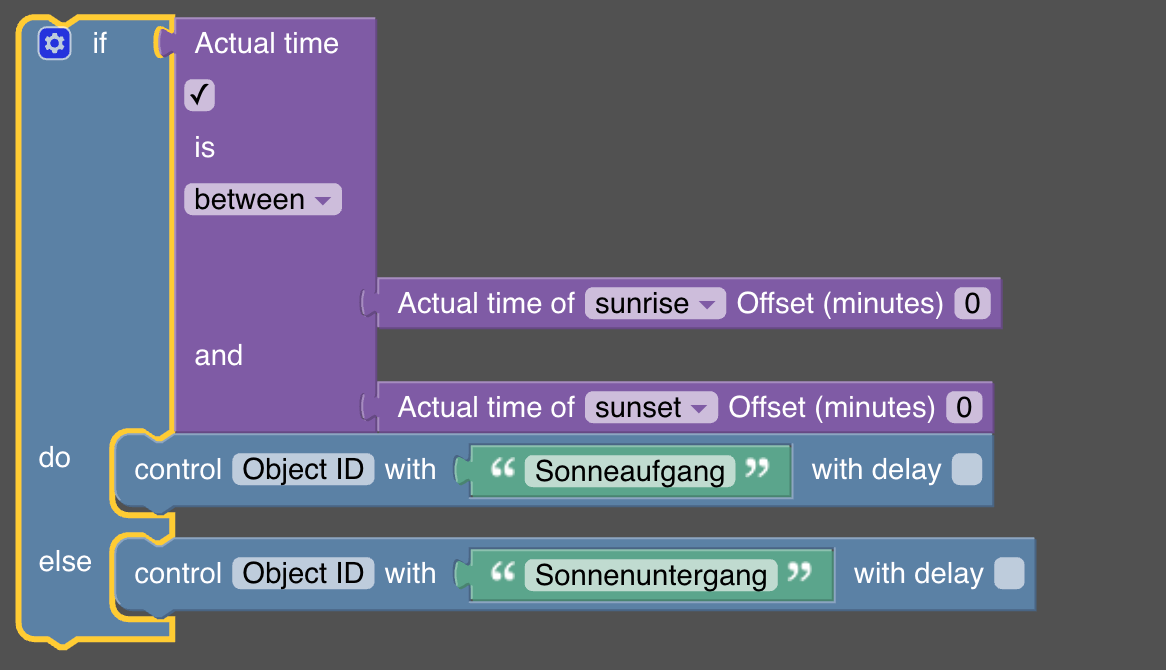Open the between comparison dropdown
The height and width of the screenshot is (670, 1166).
point(262,199)
